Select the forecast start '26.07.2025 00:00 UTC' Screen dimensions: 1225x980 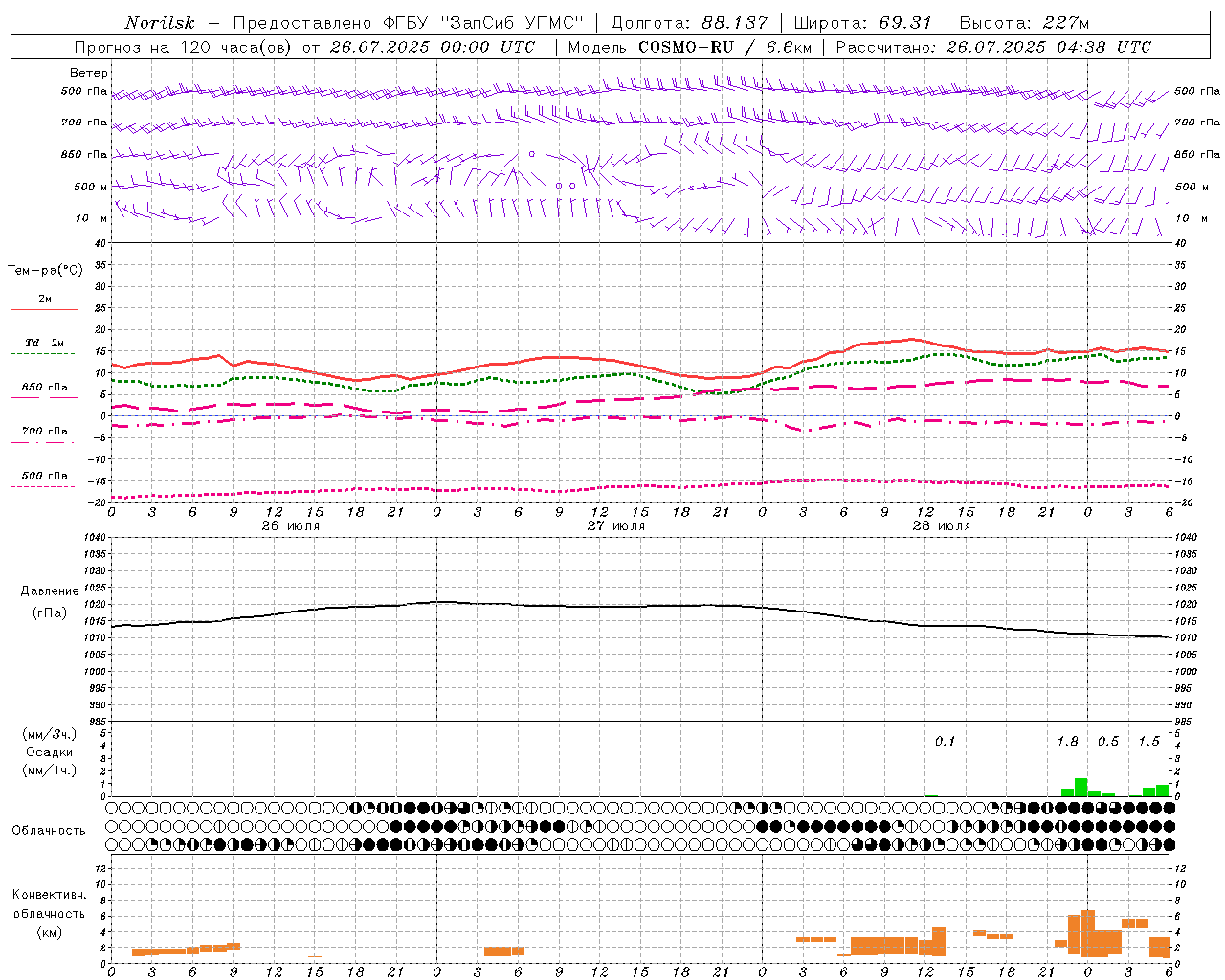click(x=433, y=47)
